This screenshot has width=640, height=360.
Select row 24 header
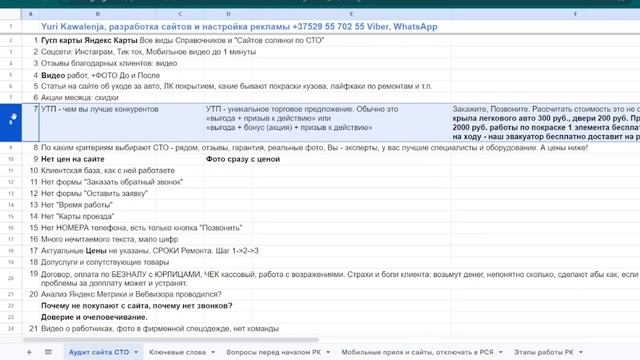(x=11, y=329)
